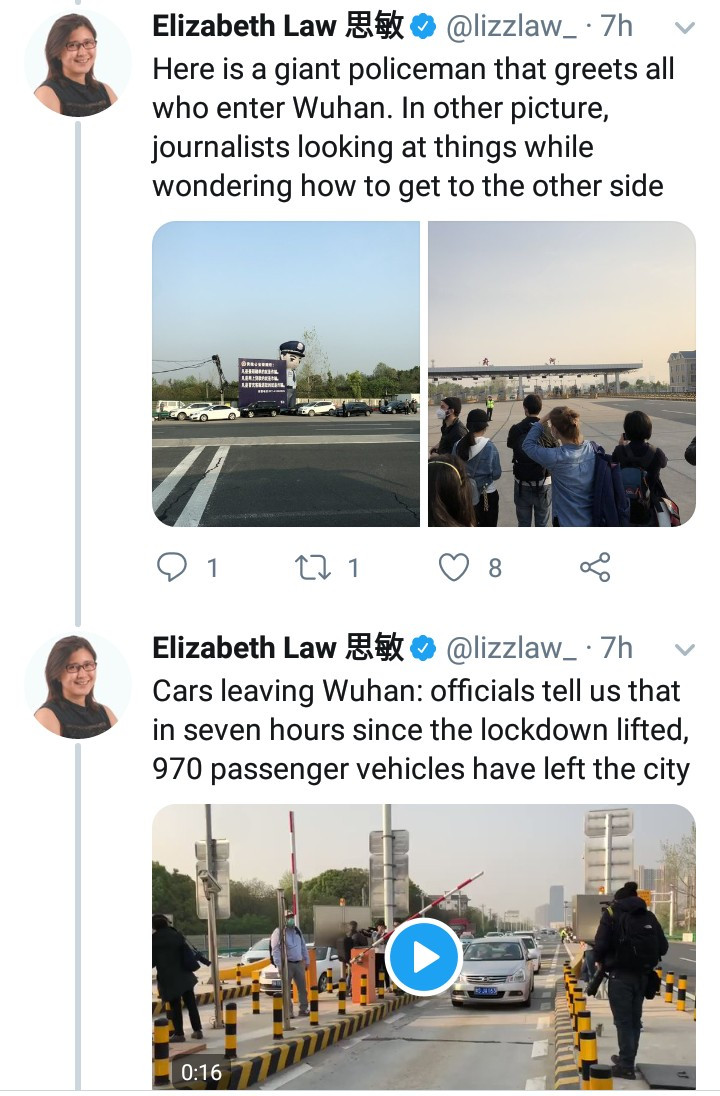Open the 7h timestamp on second tweet
This screenshot has width=720, height=1096.
(617, 649)
